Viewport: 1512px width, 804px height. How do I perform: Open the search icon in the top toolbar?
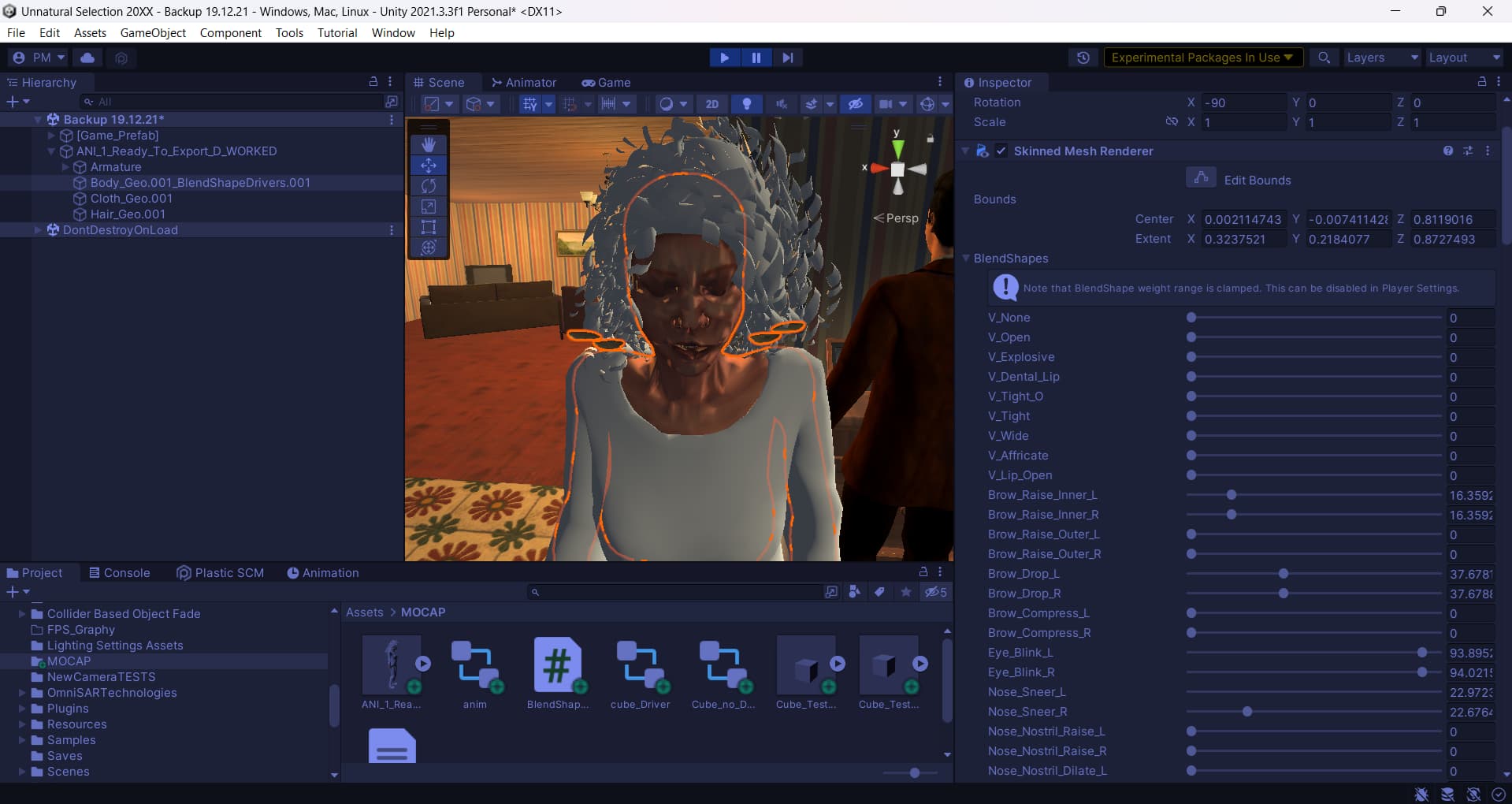pos(1324,58)
